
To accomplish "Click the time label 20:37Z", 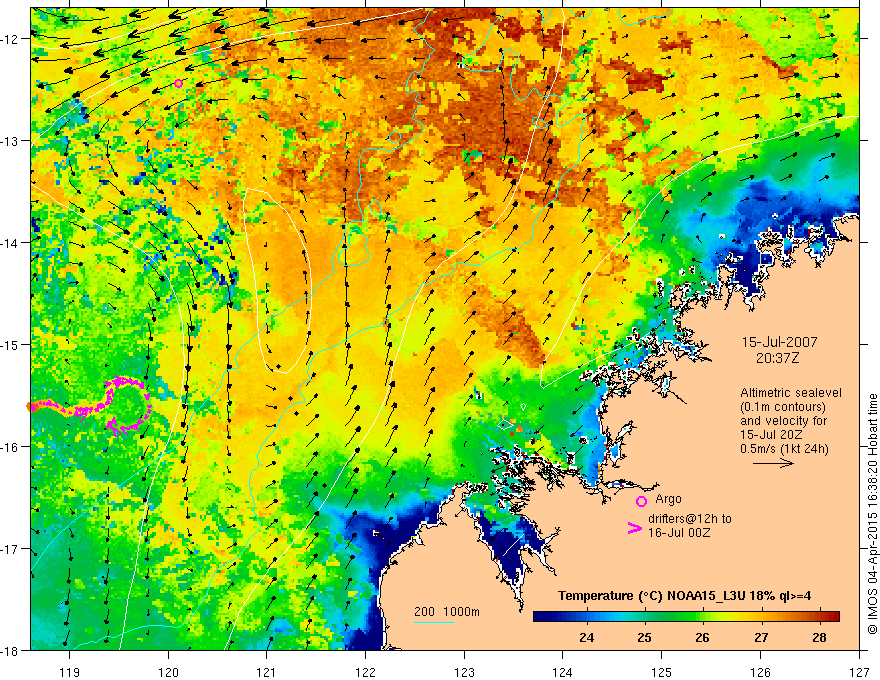I will [777, 358].
